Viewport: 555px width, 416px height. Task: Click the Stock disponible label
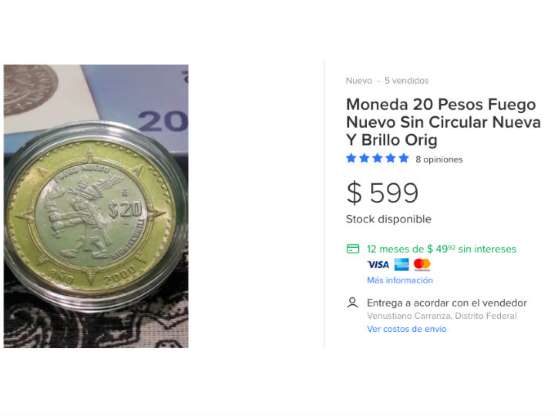(x=389, y=219)
